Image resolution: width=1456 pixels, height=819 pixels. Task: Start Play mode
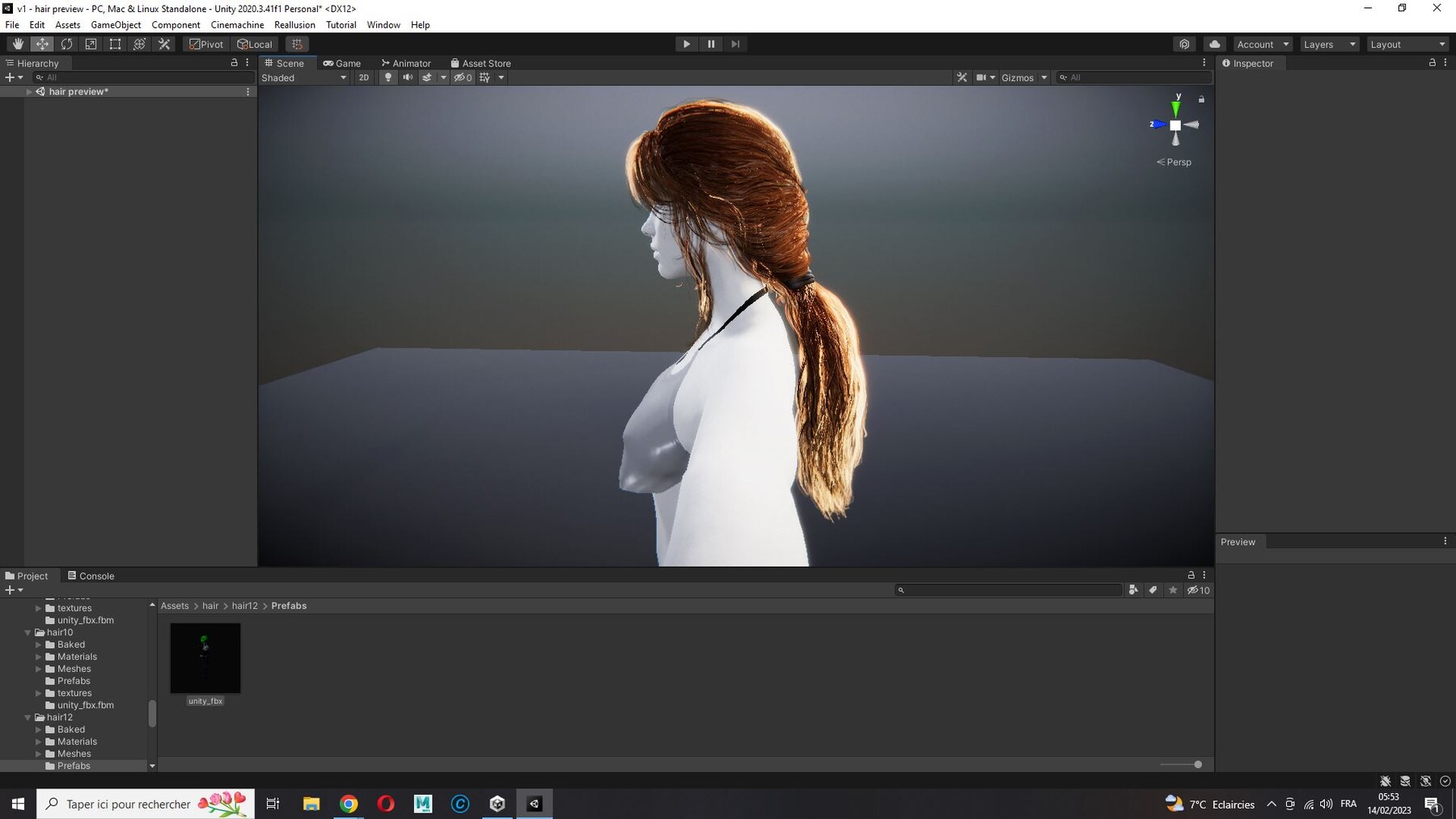click(686, 44)
